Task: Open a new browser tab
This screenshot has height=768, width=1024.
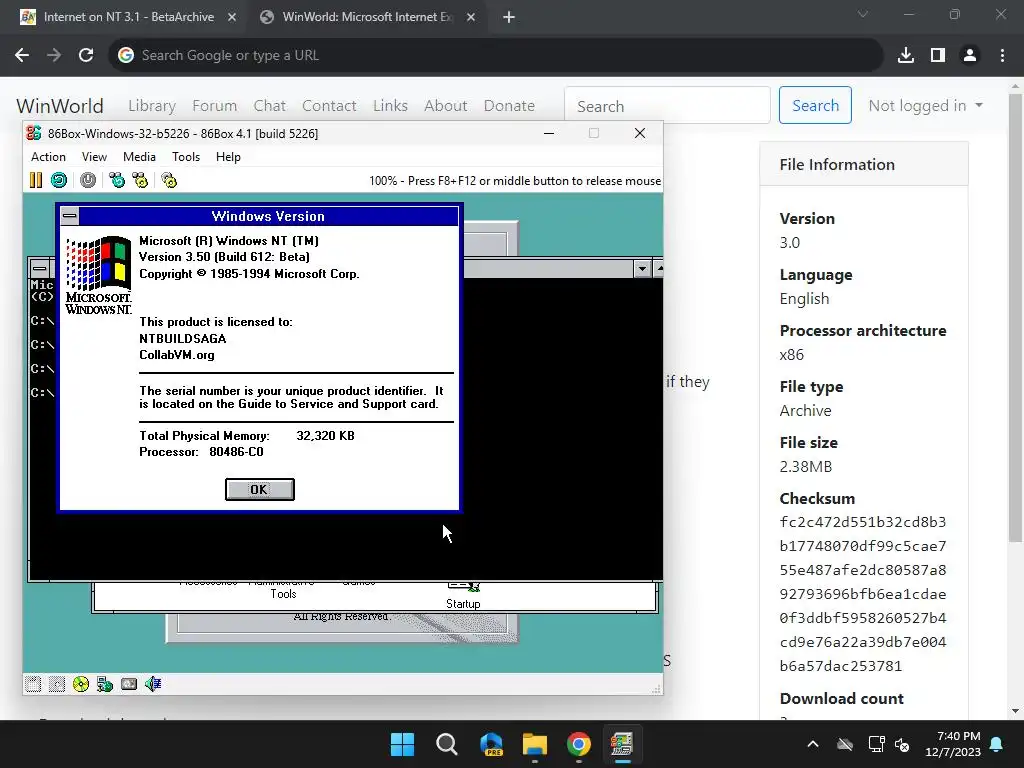Action: click(509, 17)
